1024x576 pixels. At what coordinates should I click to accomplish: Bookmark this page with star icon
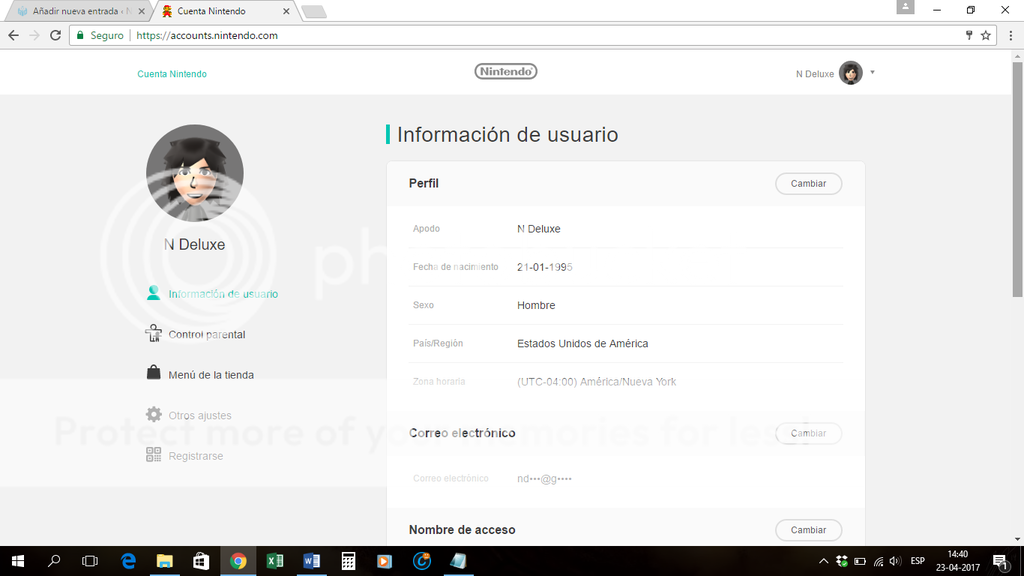(x=986, y=35)
